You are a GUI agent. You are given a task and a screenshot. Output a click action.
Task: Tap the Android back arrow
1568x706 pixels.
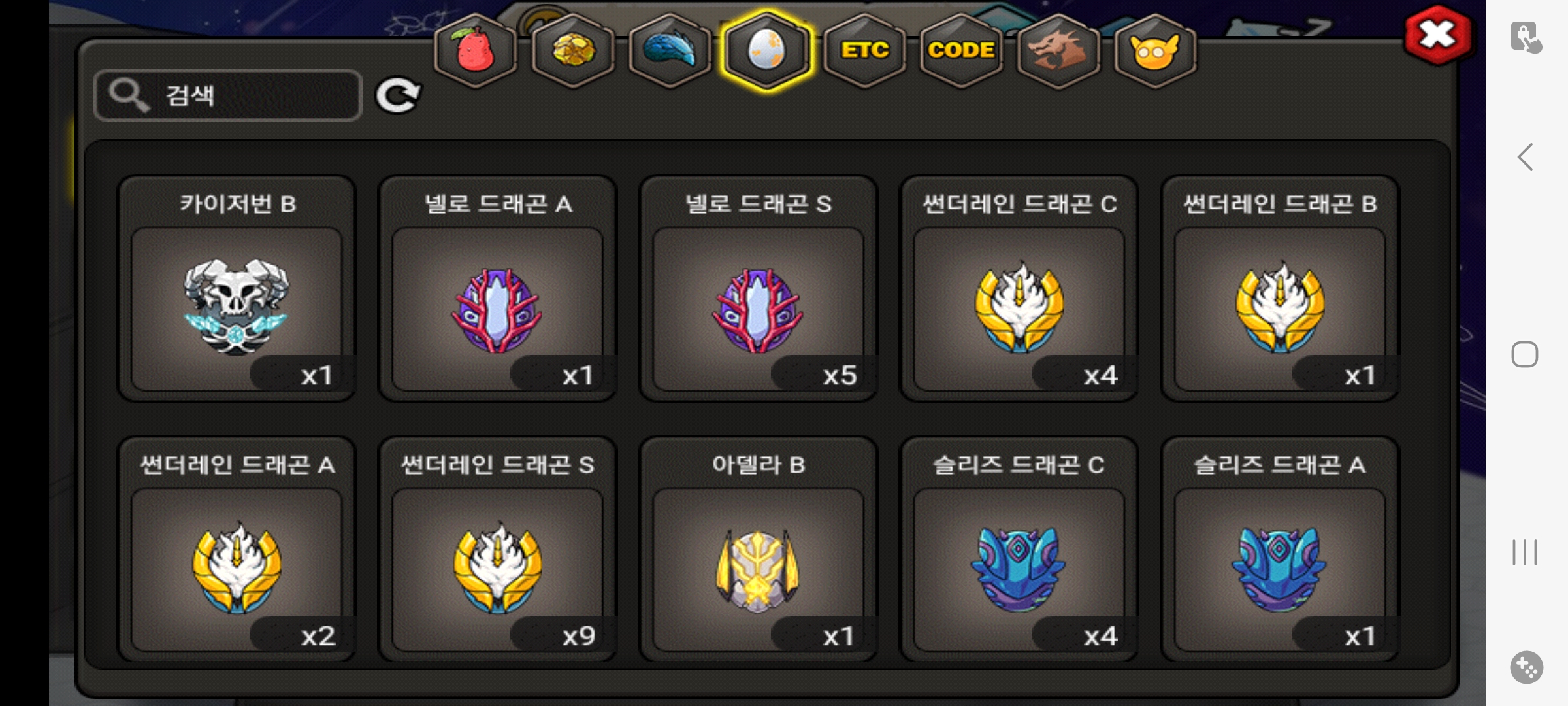(x=1526, y=157)
